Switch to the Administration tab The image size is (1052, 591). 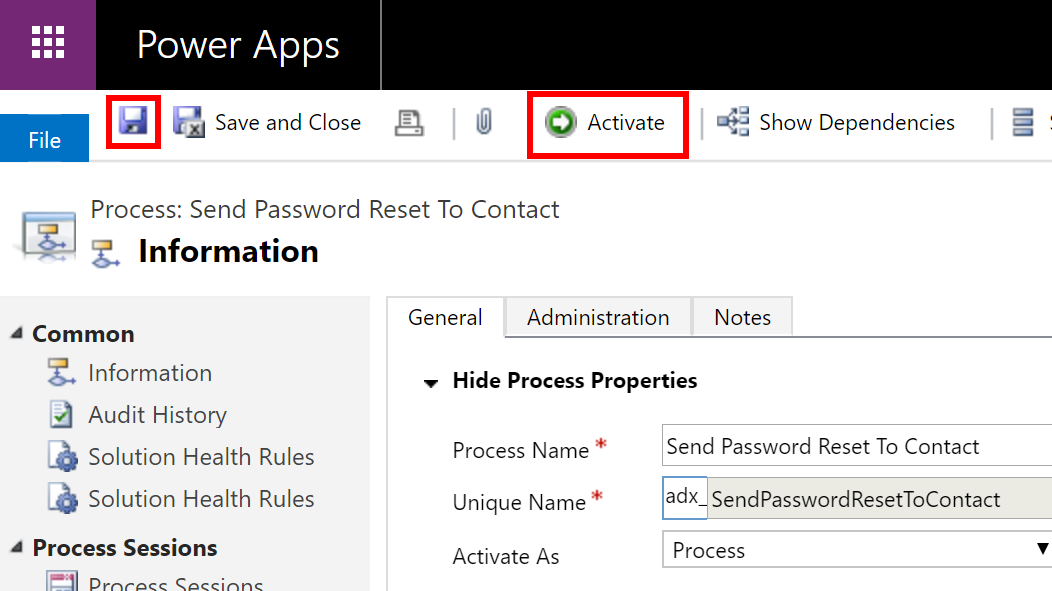(598, 317)
